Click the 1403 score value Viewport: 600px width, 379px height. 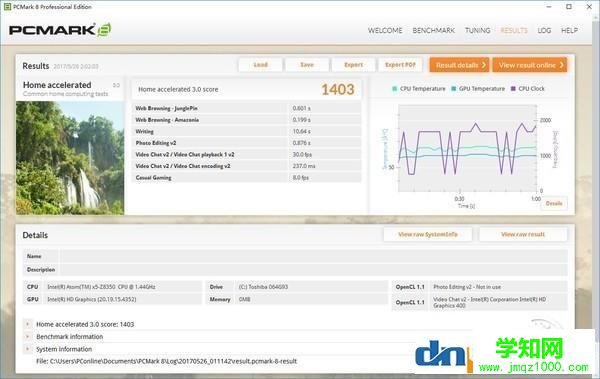tap(338, 90)
